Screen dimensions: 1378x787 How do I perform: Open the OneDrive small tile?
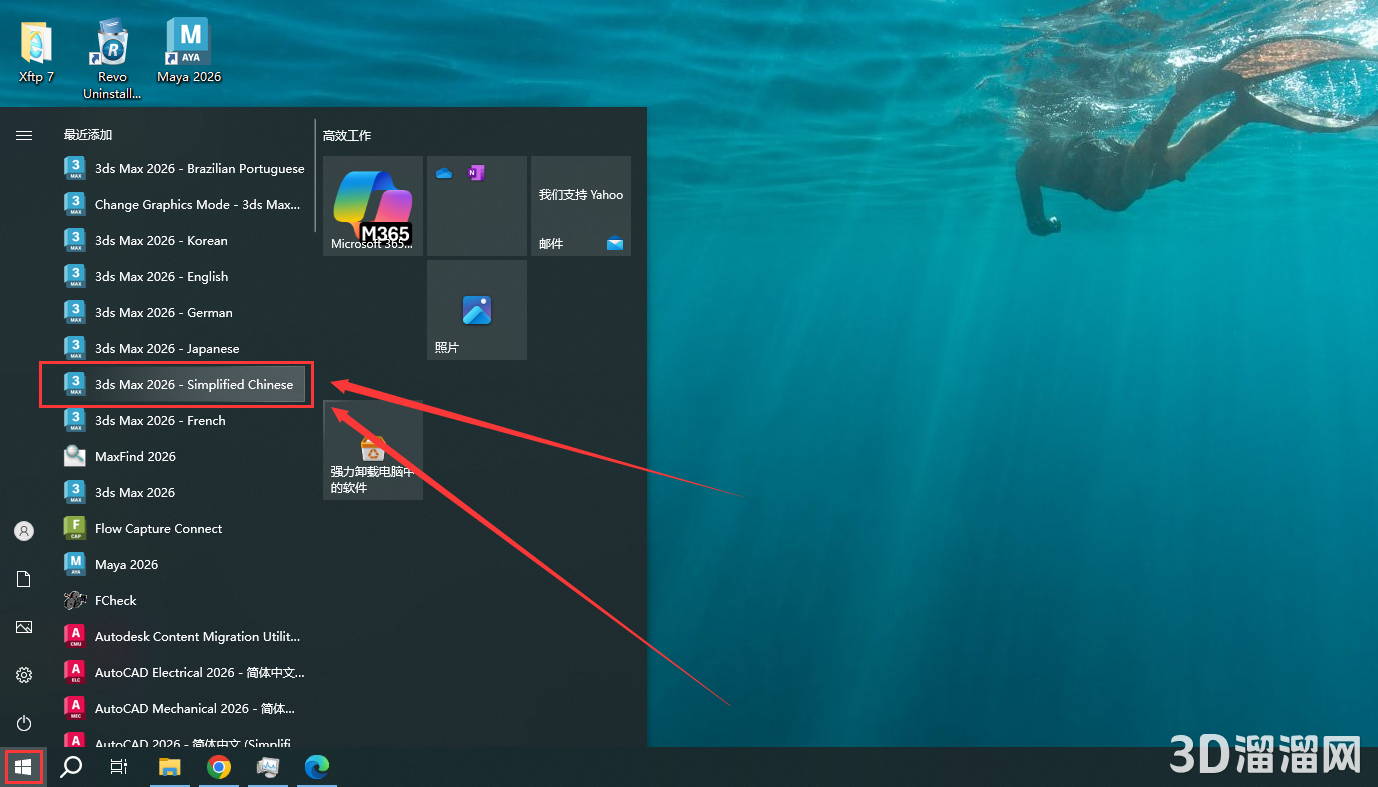click(444, 173)
